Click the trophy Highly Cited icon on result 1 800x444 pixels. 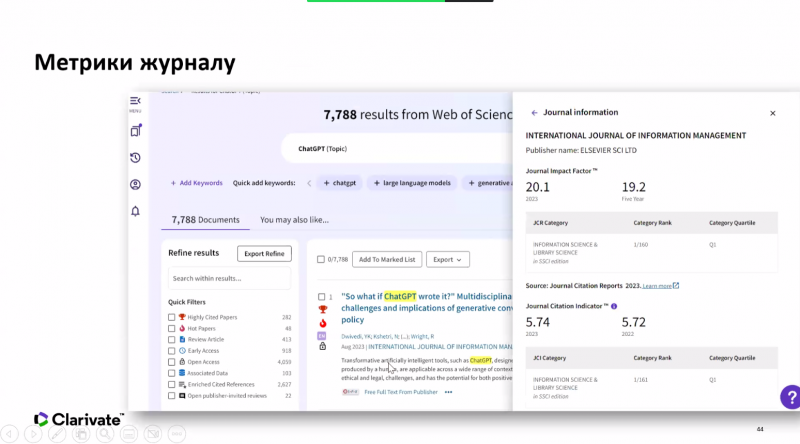point(322,309)
